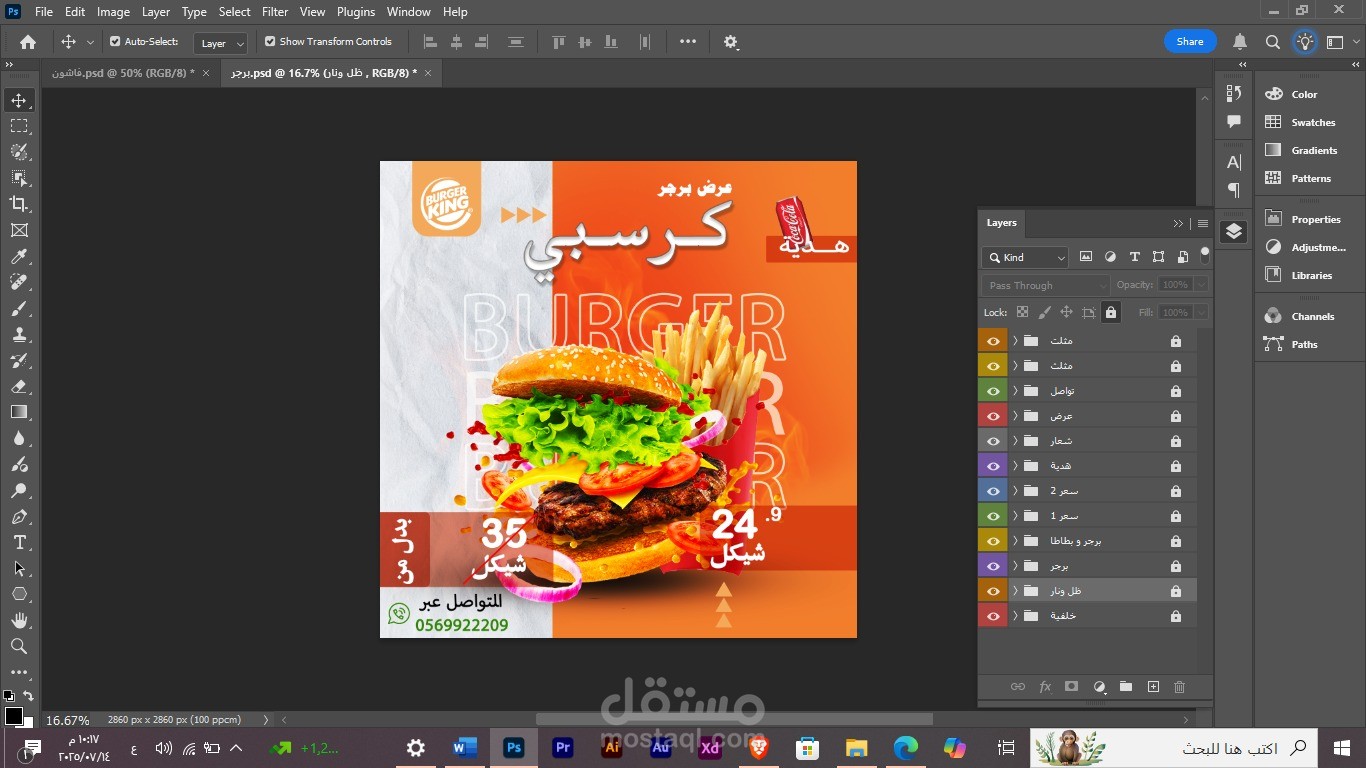Open Illustrator from the taskbar

pos(612,748)
